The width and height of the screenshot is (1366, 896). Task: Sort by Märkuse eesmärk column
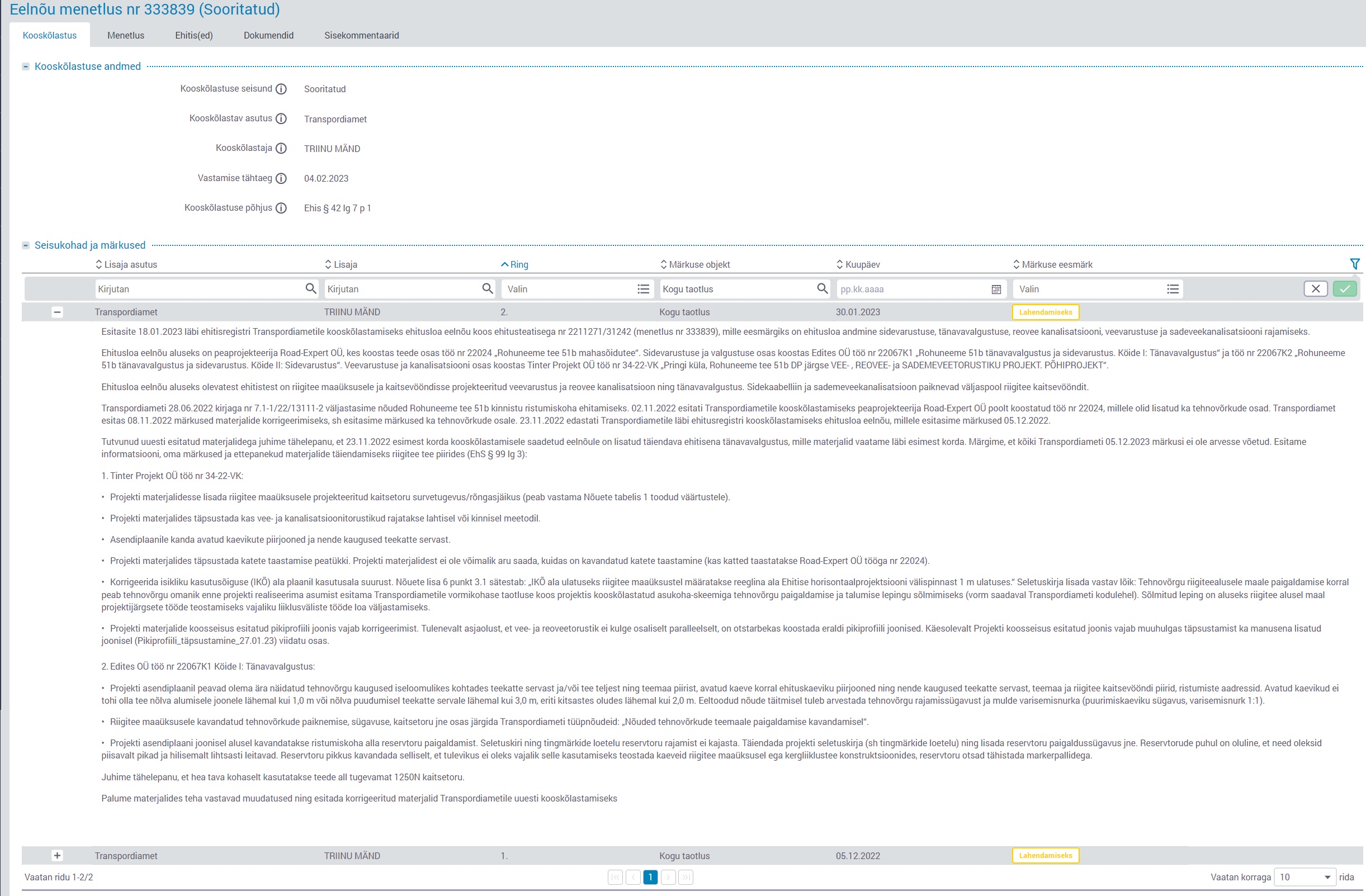(x=1053, y=264)
